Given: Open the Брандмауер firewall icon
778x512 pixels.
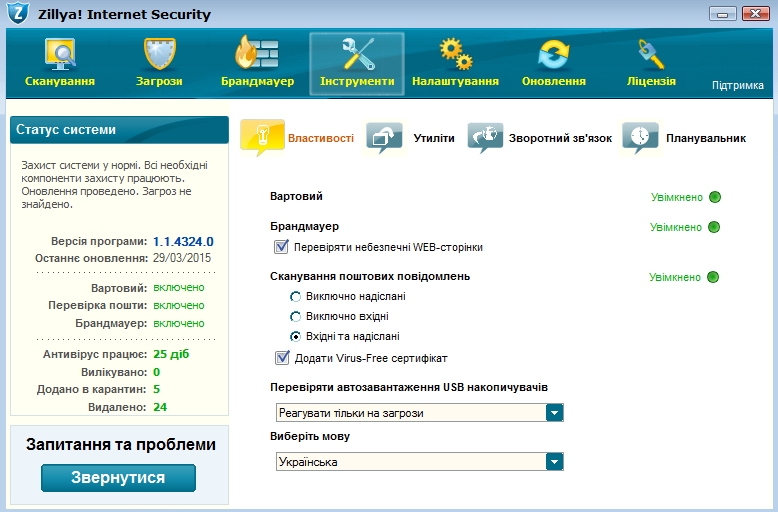Looking at the screenshot, I should coord(258,53).
